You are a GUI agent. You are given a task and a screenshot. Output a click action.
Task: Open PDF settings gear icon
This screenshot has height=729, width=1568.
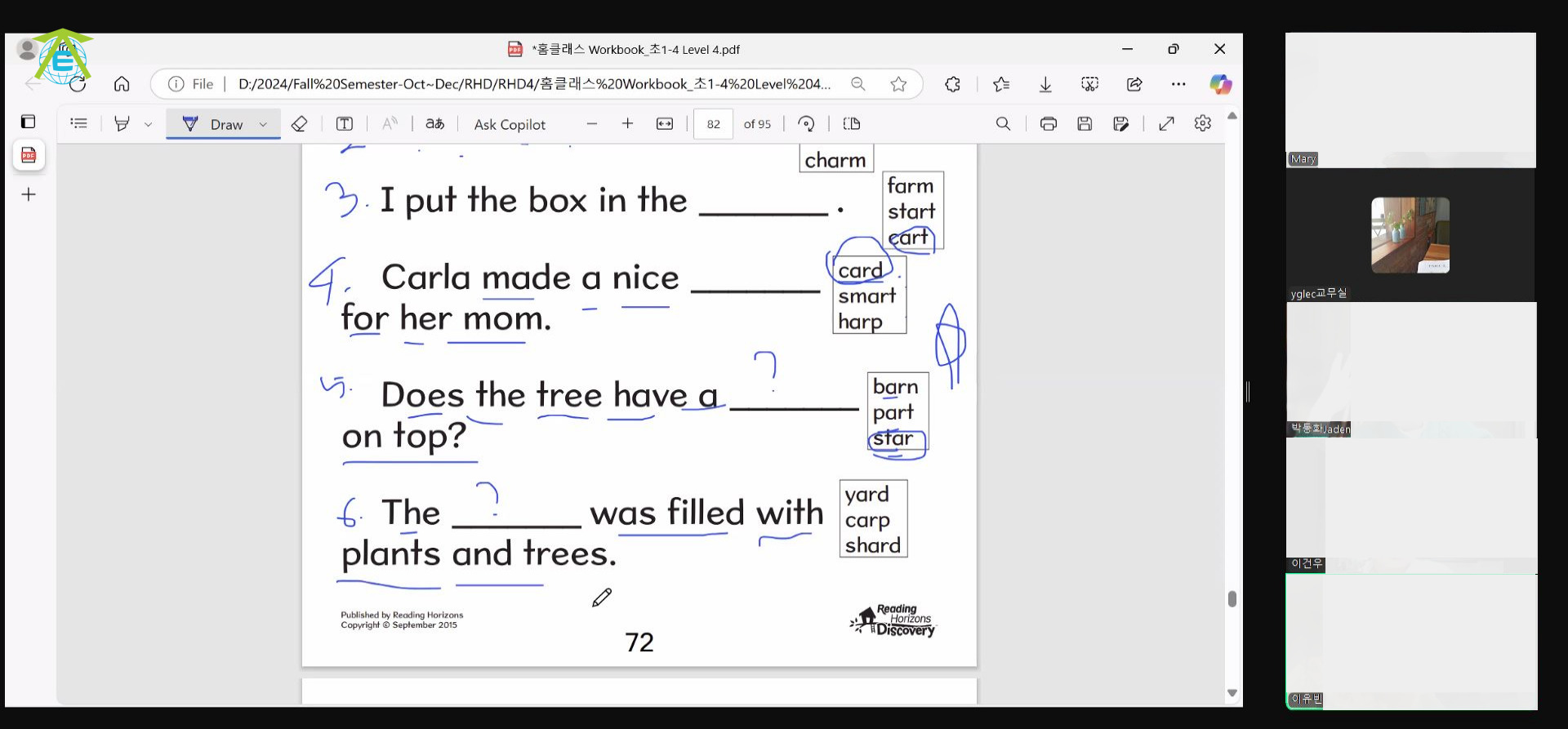tap(1202, 123)
